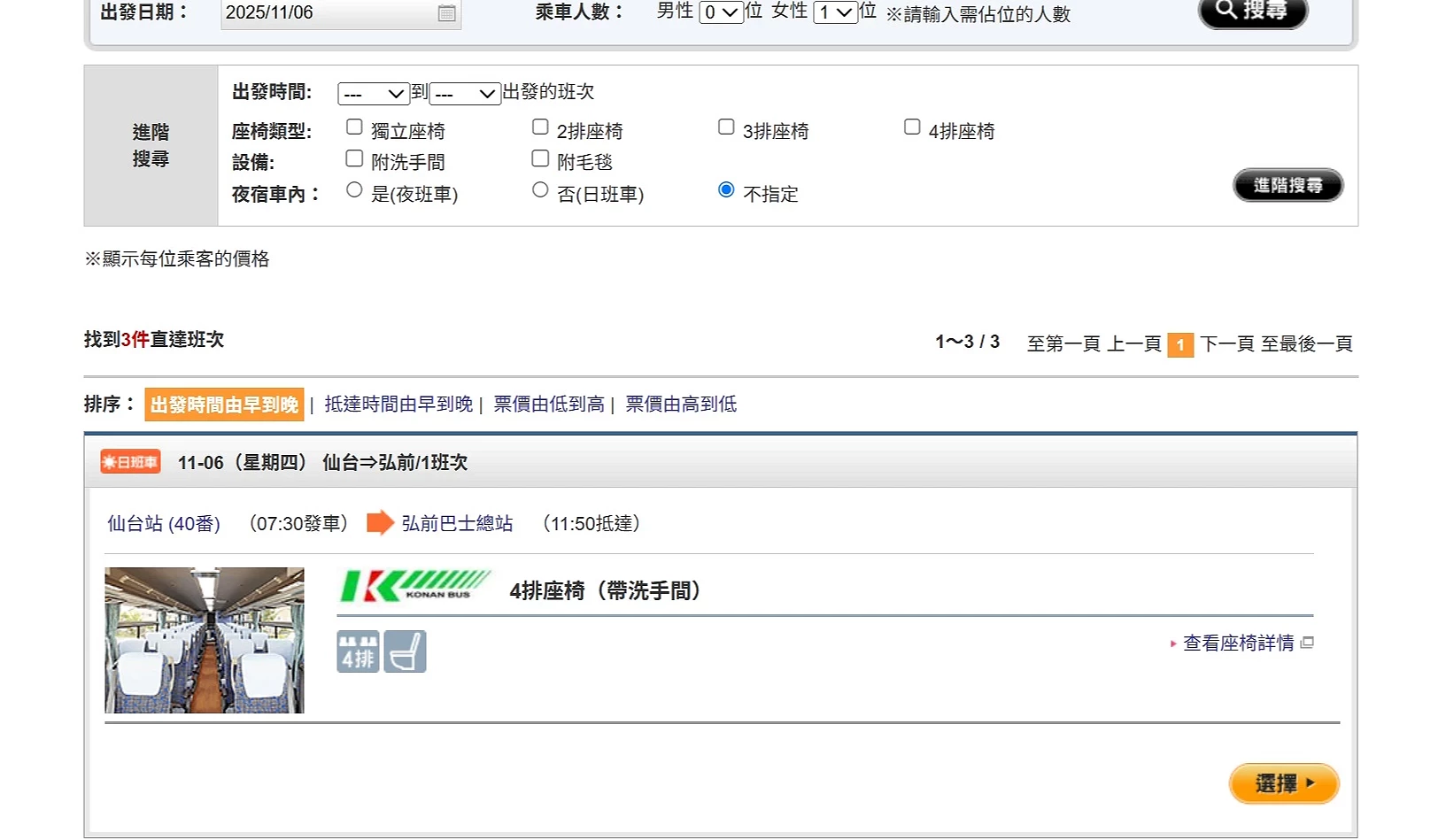Click the orange arrow between the stations

pos(380,523)
